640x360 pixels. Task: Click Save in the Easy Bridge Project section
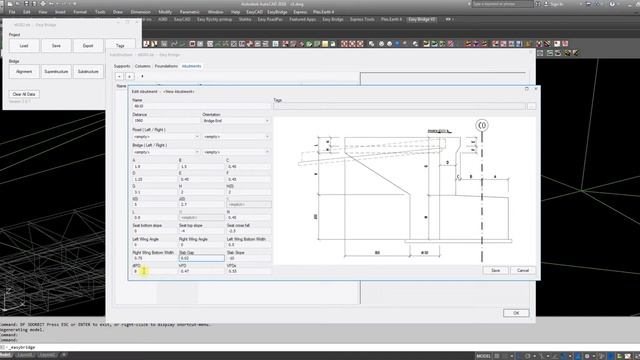pos(56,46)
